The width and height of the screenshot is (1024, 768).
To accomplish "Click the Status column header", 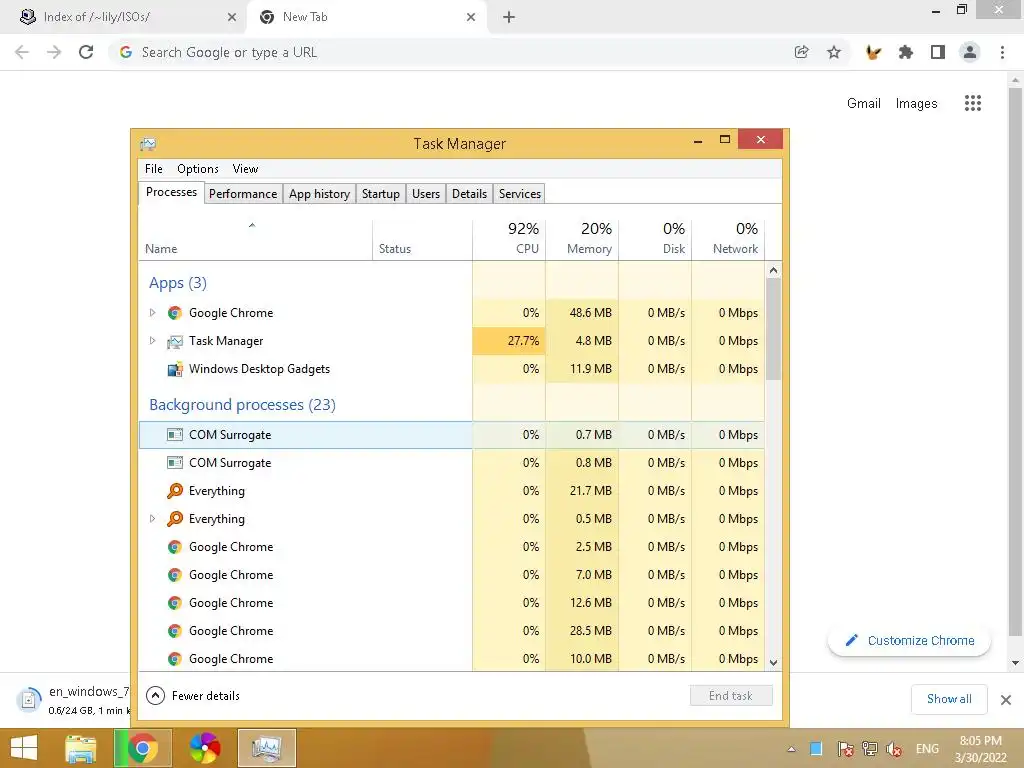I will 423,239.
